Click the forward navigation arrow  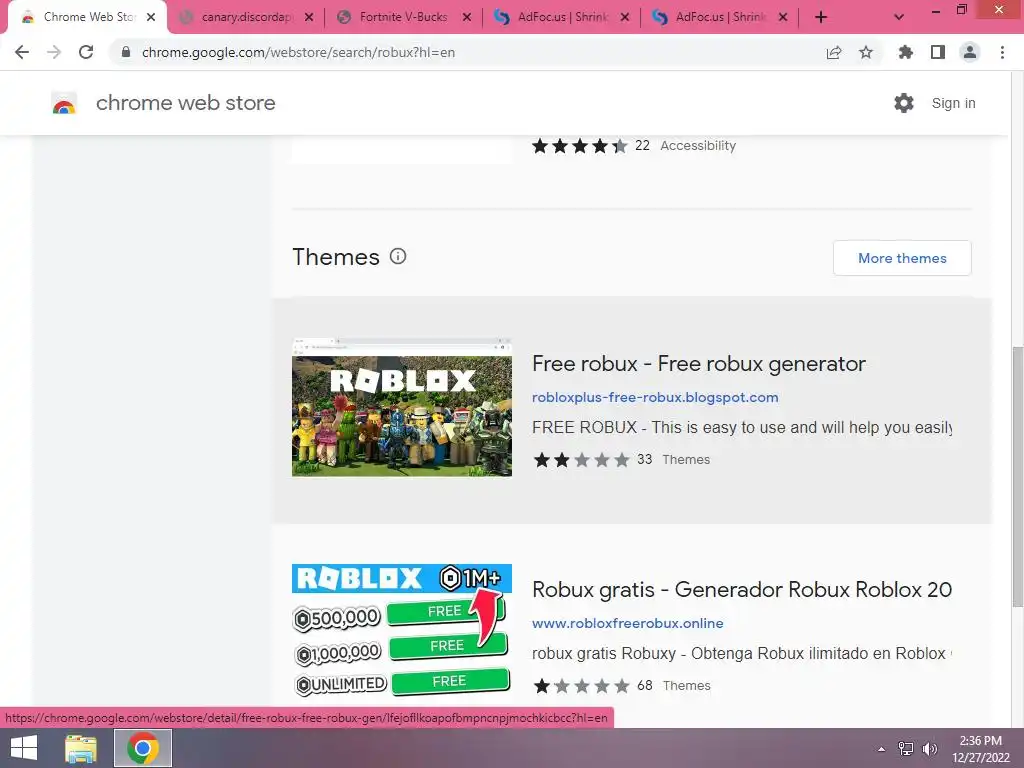pos(54,52)
